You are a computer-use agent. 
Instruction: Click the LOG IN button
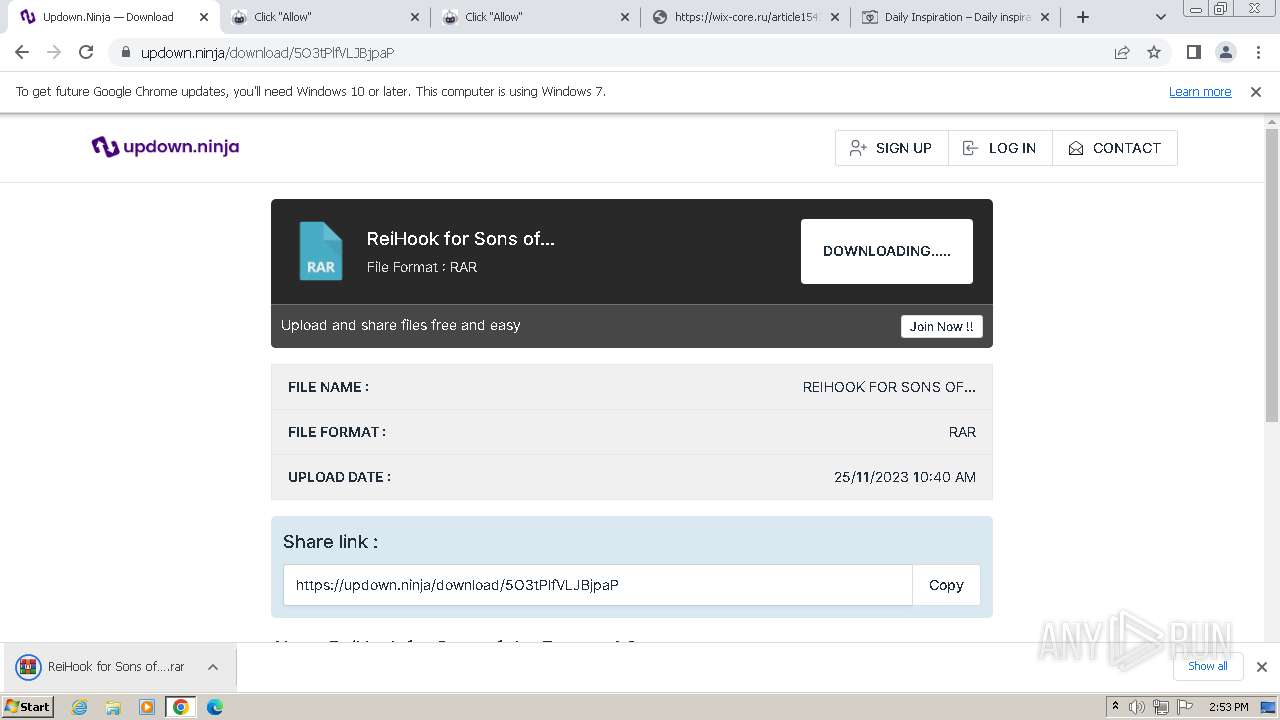click(x=1000, y=148)
